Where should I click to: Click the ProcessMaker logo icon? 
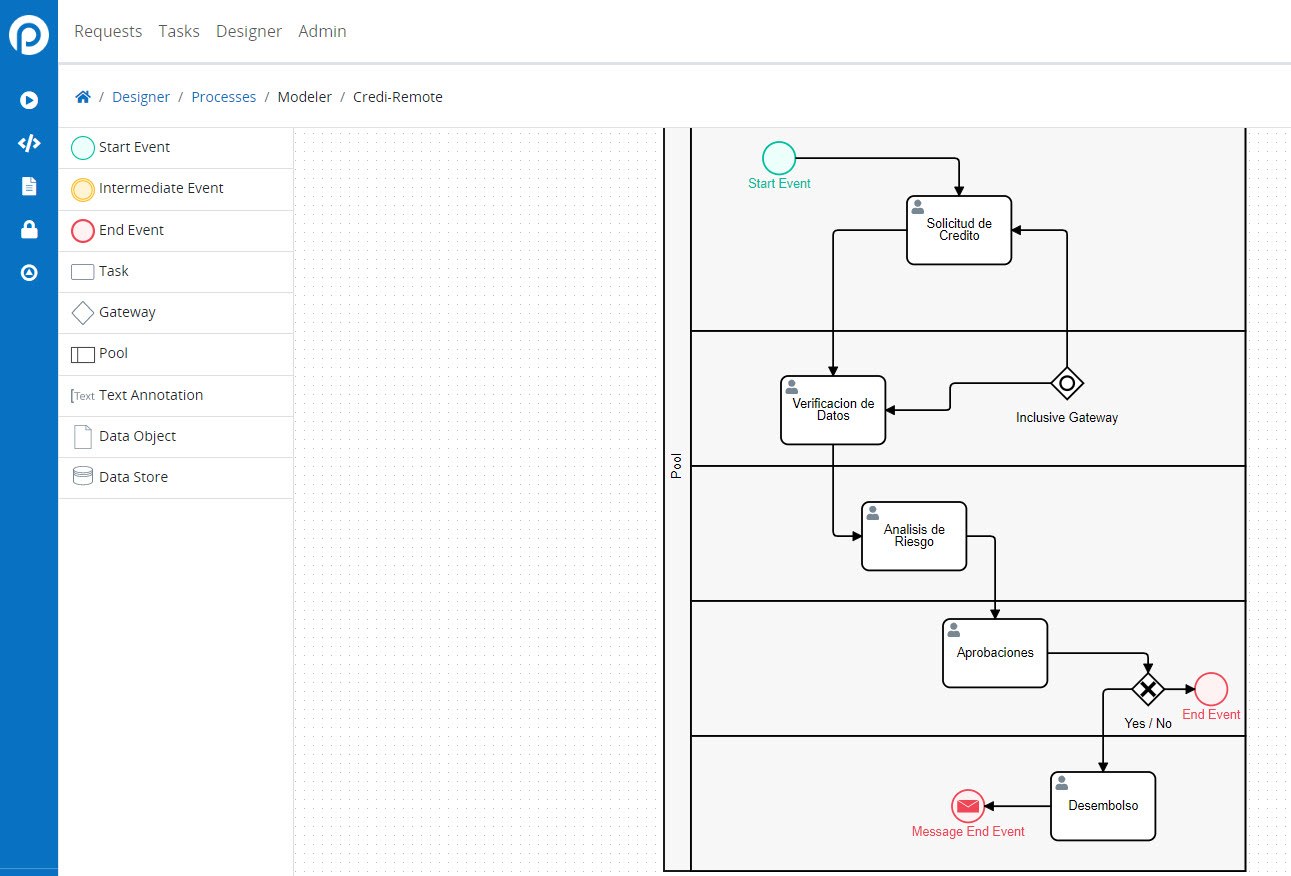[29, 35]
